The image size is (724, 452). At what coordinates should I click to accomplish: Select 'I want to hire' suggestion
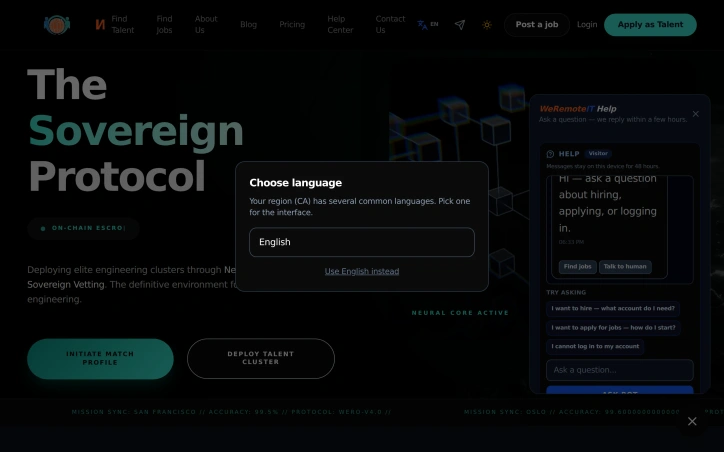coord(613,308)
